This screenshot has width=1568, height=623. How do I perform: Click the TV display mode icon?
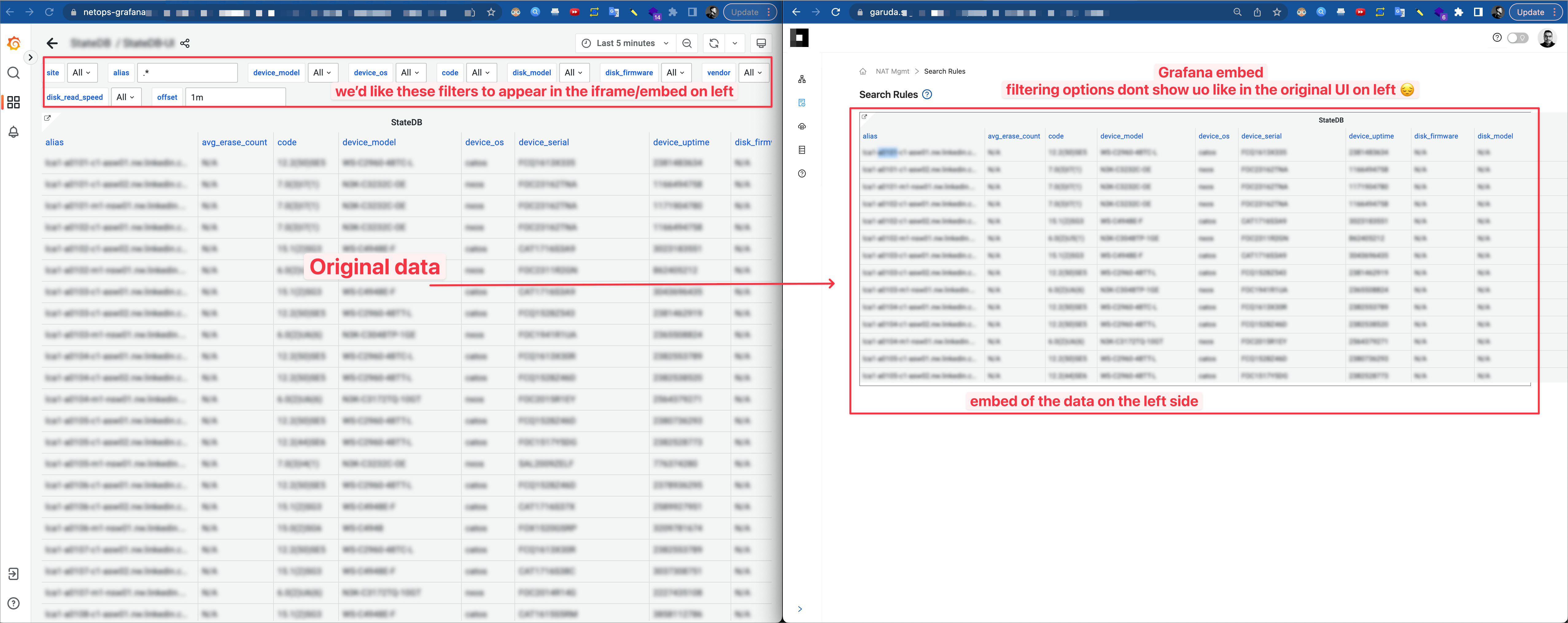pos(761,43)
